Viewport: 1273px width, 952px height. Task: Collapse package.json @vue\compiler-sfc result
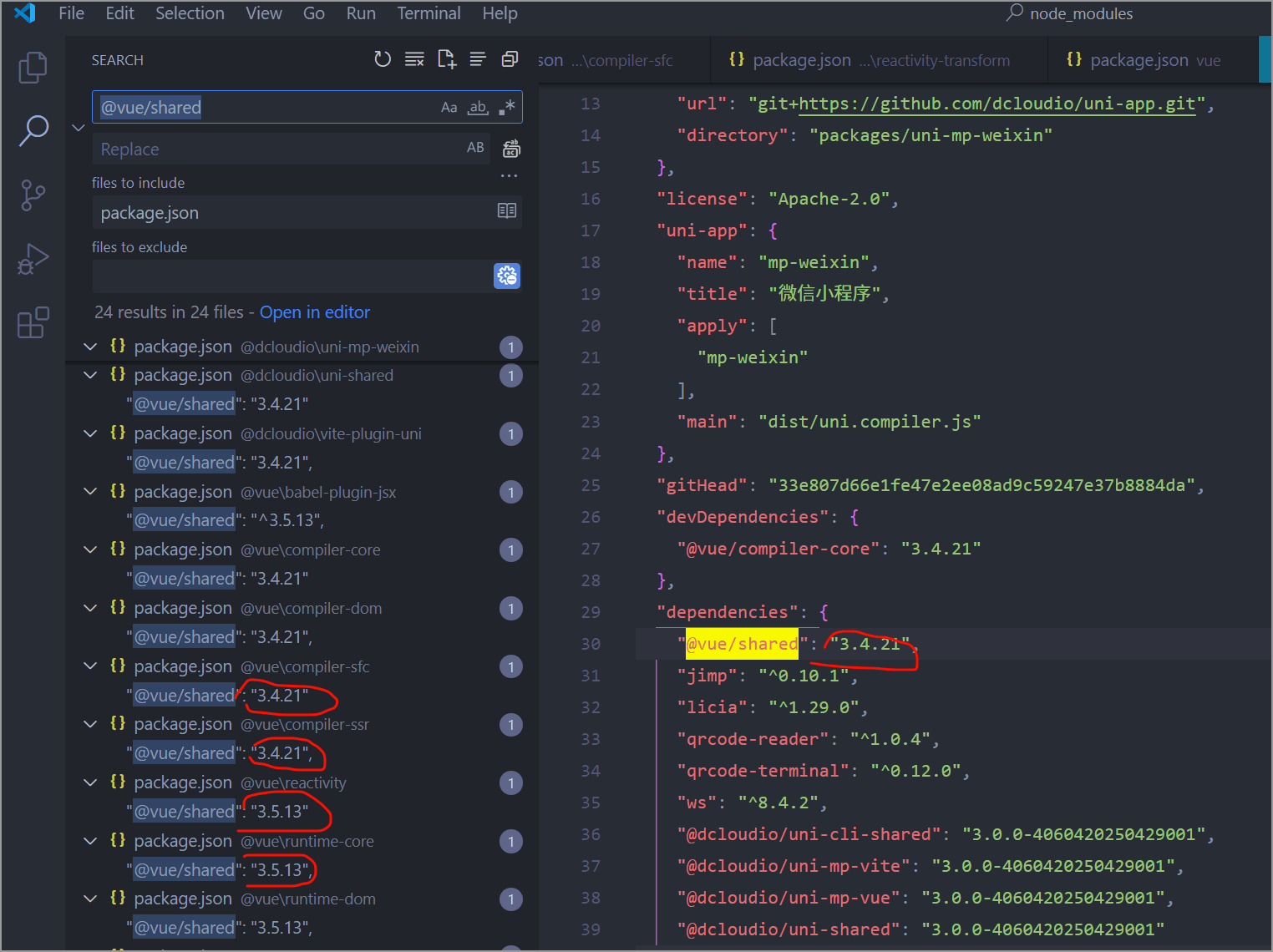pyautogui.click(x=90, y=666)
